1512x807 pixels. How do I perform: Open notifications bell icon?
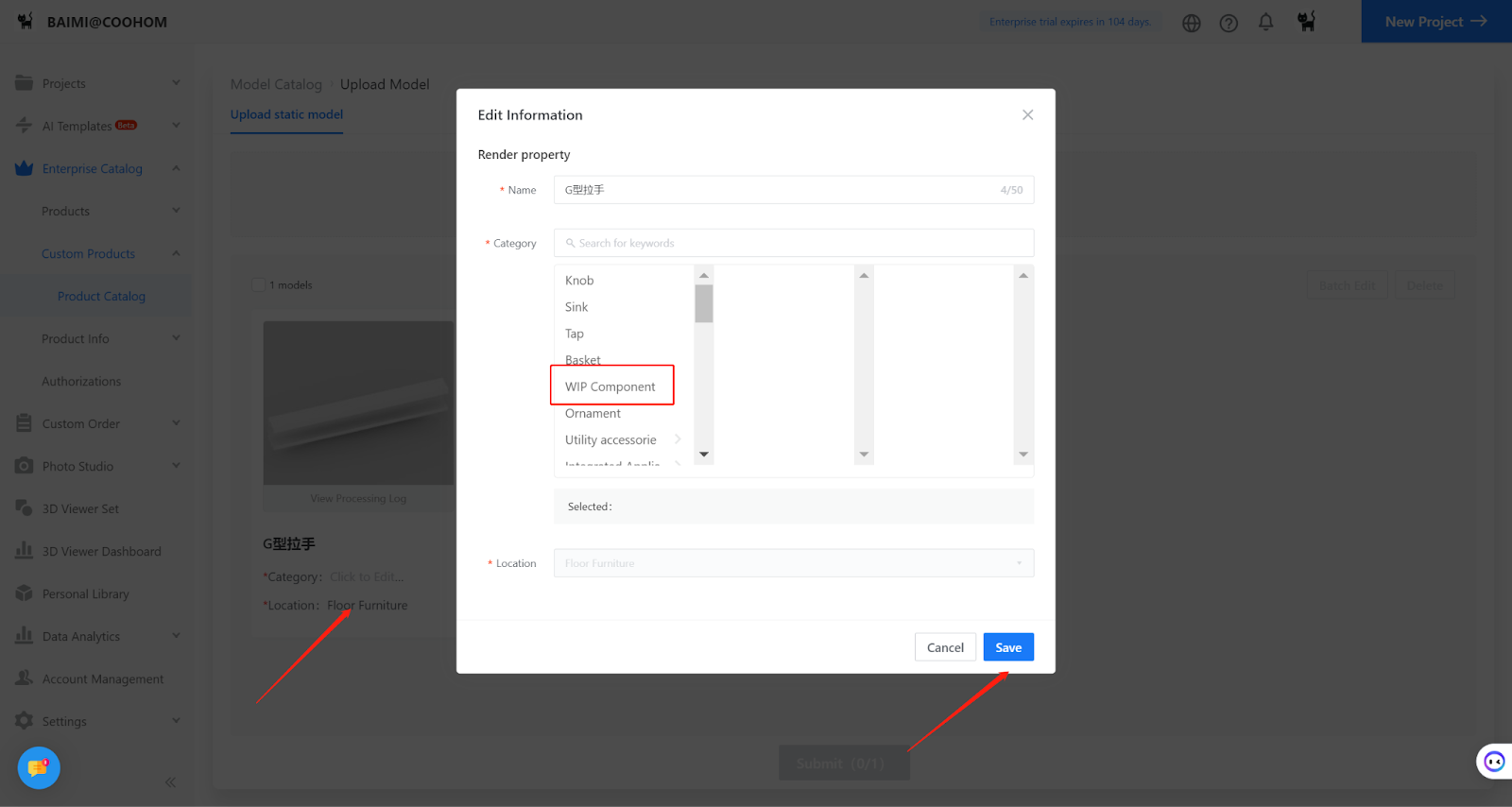1265,22
